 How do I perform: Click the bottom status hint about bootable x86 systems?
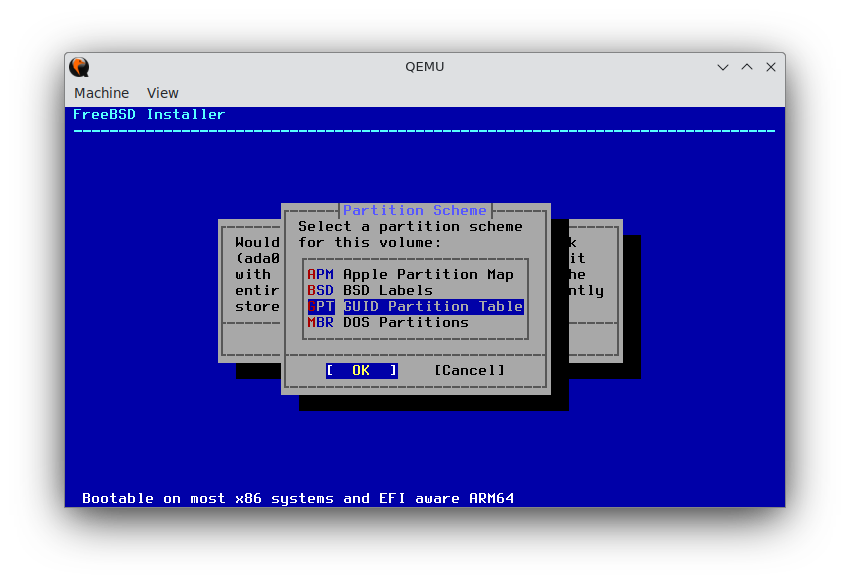296,498
